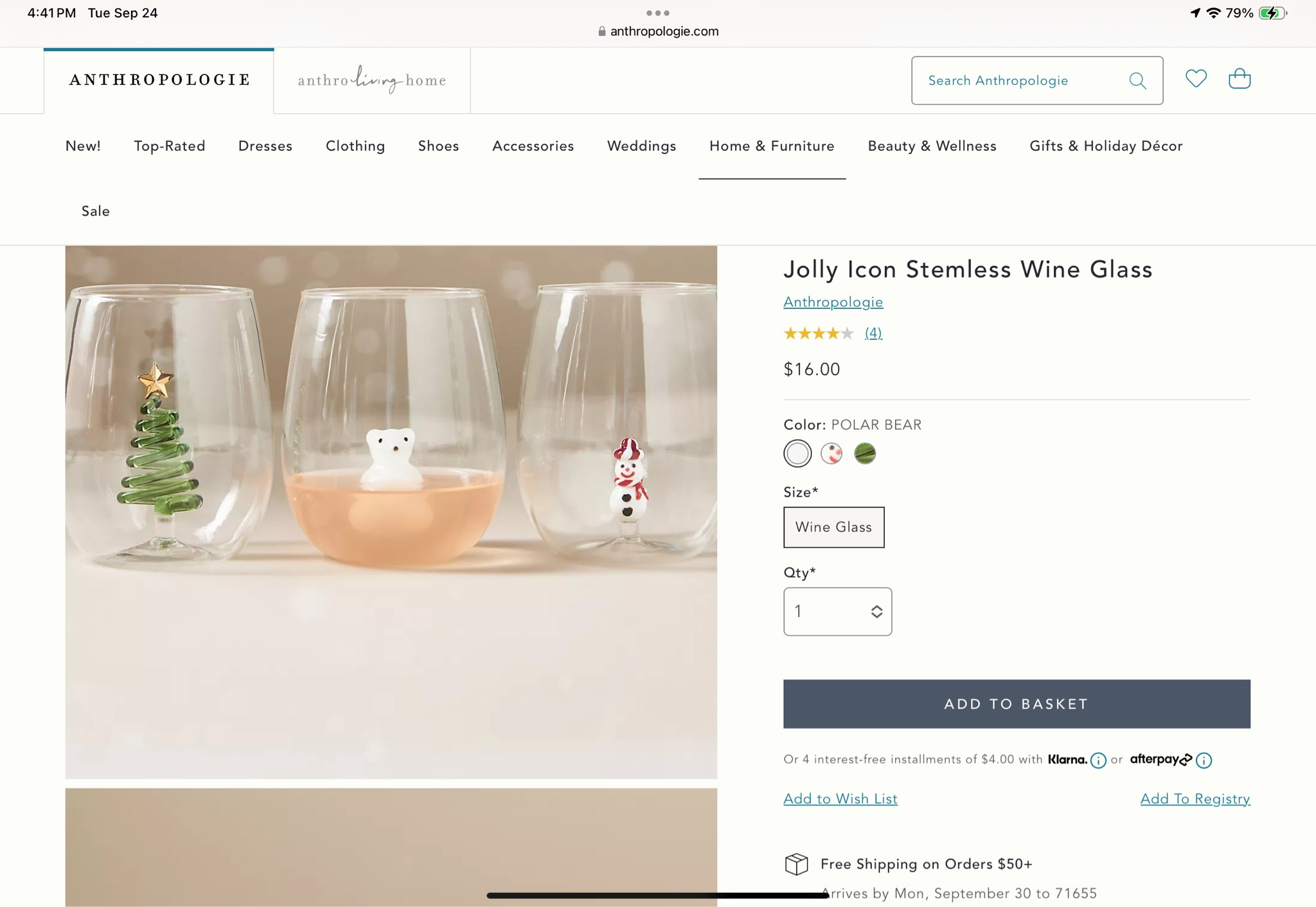Viewport: 1316px width, 907px height.
Task: Select the Christmas tree color option
Action: click(x=864, y=453)
